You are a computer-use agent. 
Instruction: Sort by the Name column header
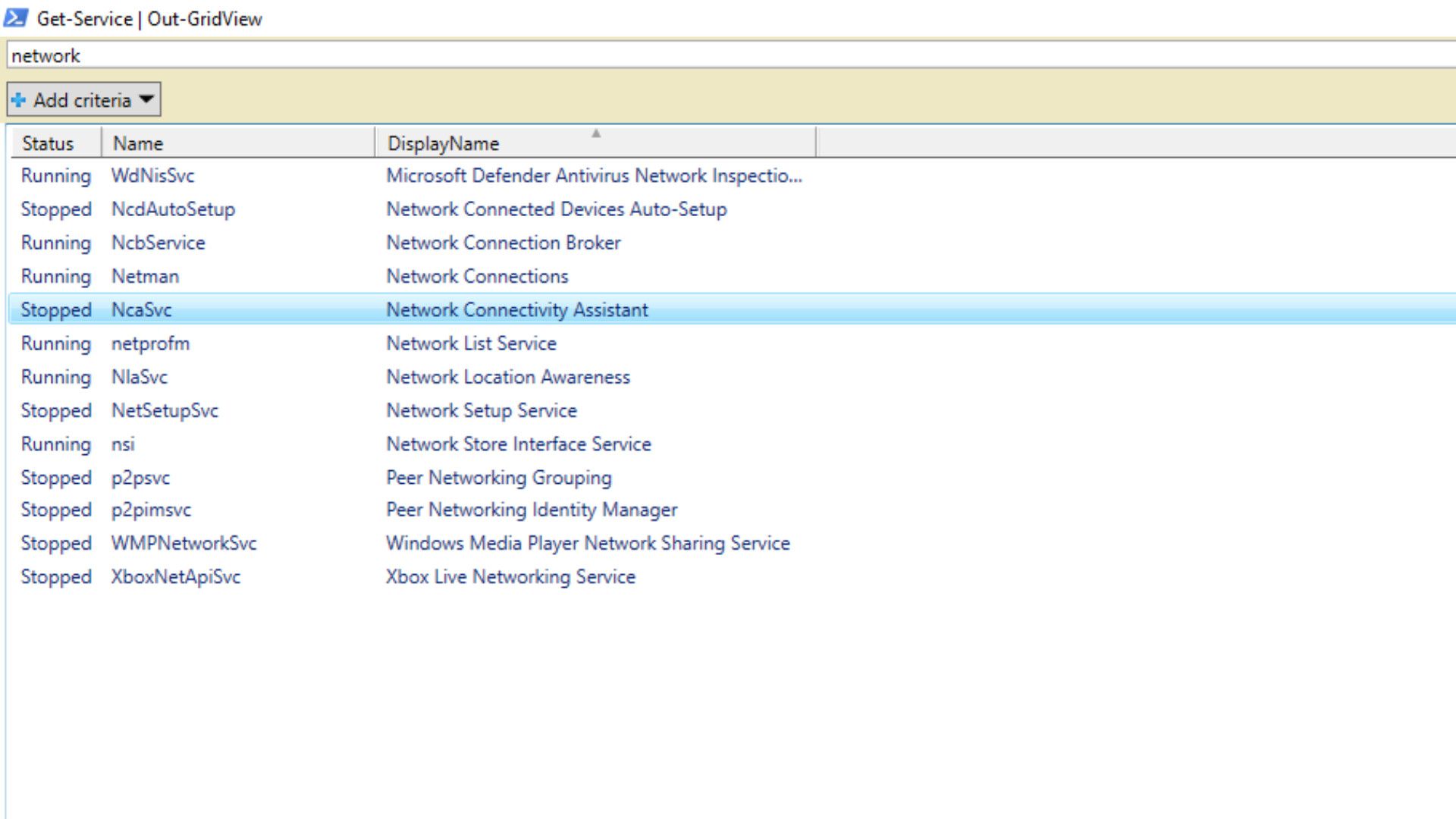tap(237, 143)
